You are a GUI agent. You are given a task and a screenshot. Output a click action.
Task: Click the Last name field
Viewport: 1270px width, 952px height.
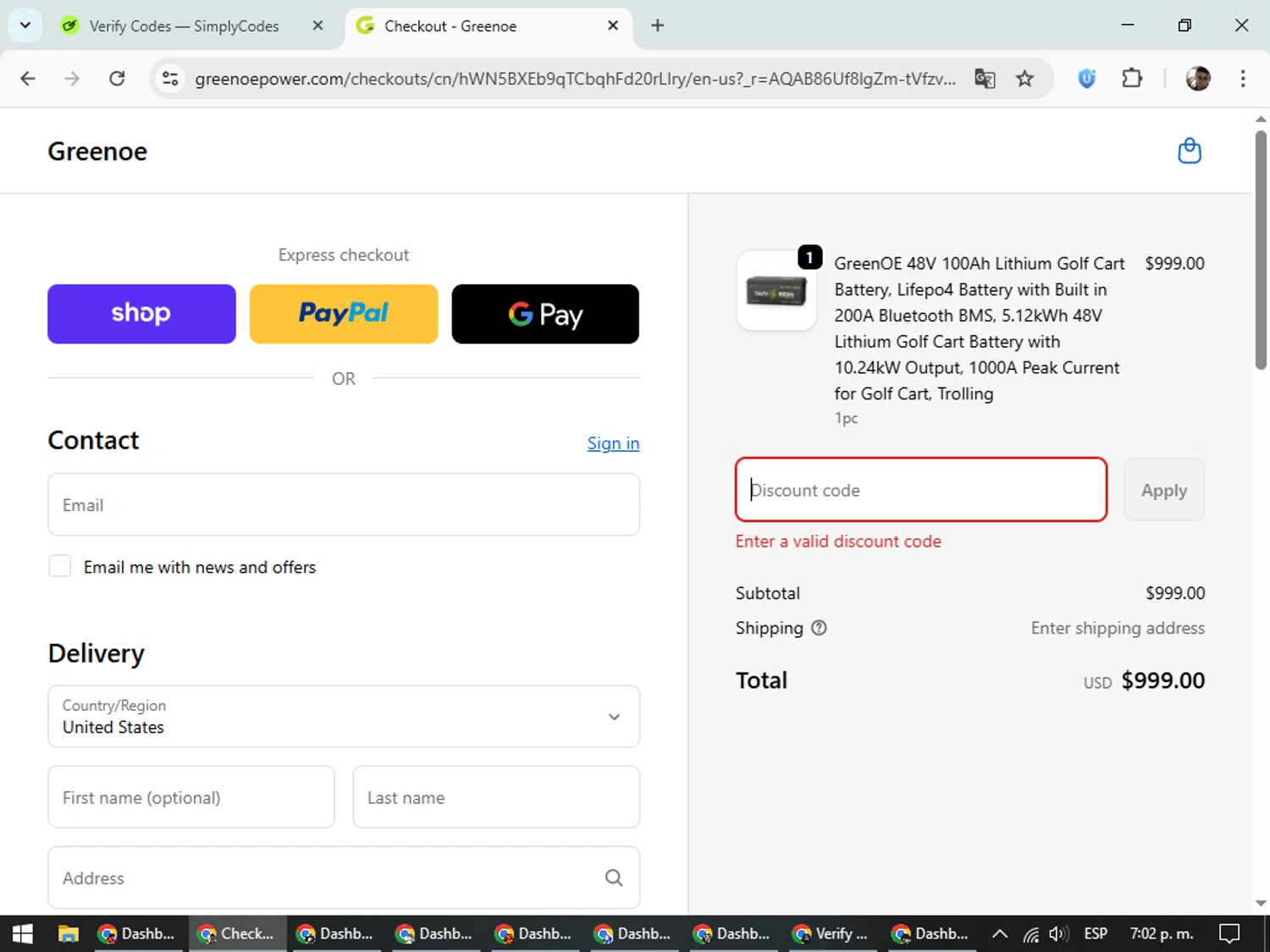(496, 797)
